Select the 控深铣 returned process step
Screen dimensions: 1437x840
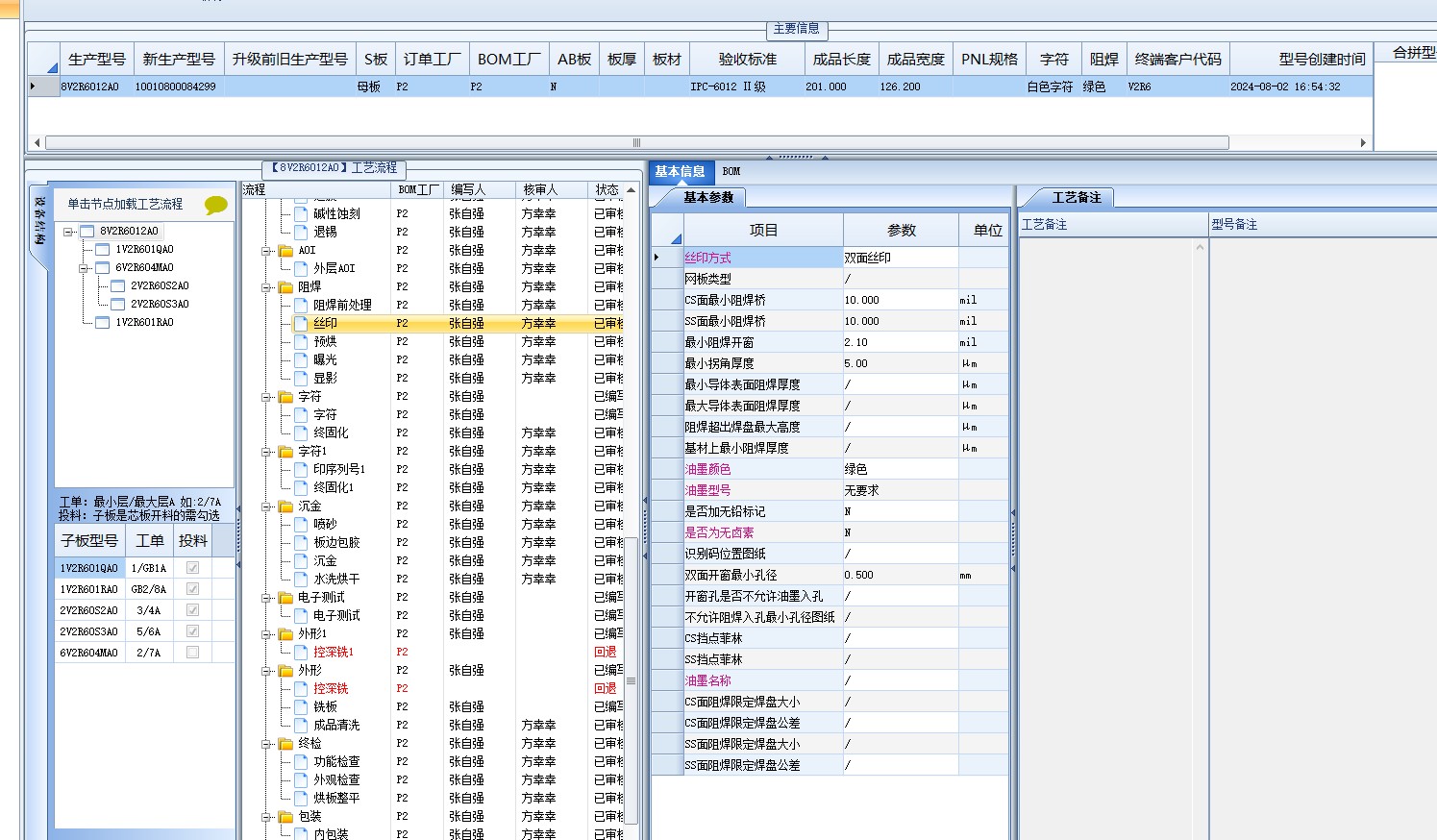pyautogui.click(x=331, y=688)
